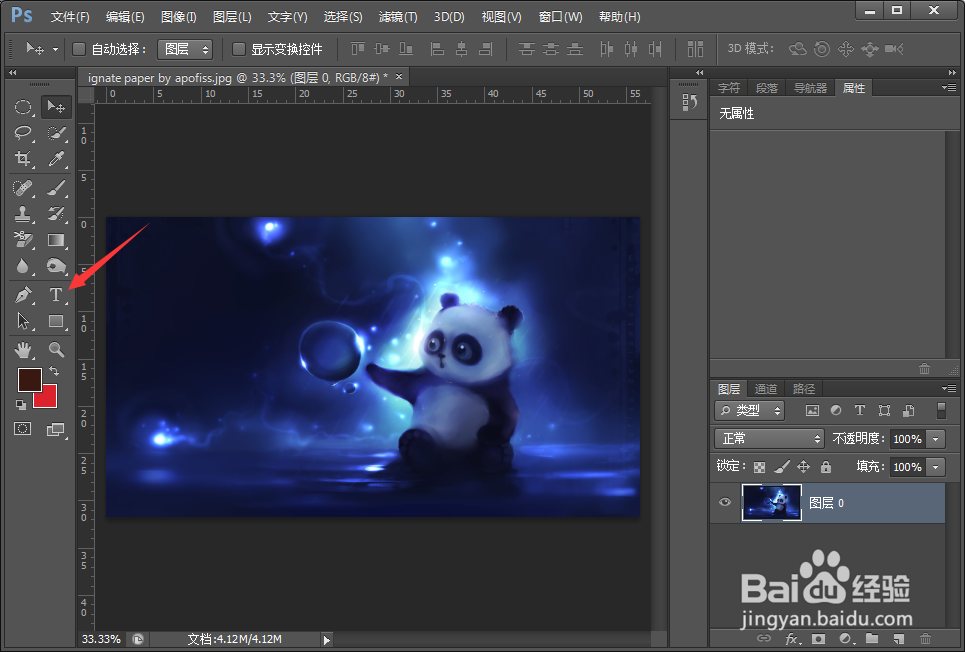This screenshot has height=652, width=965.
Task: Switch to the 字符 tab
Action: point(729,88)
